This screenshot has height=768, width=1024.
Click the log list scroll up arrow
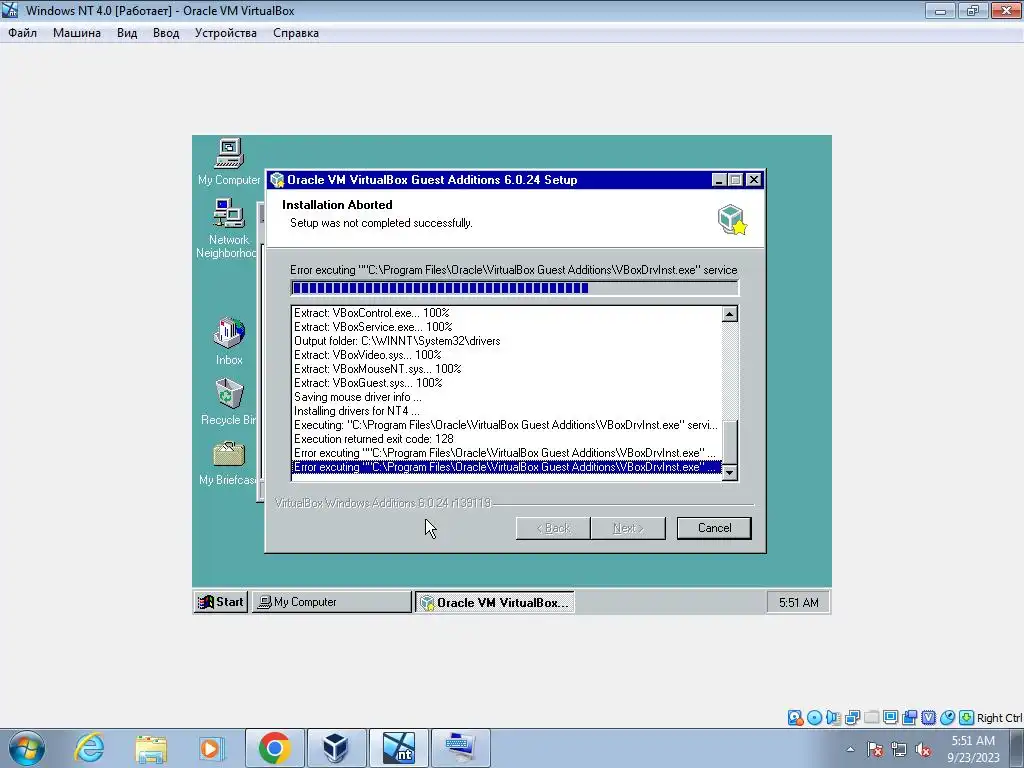click(x=729, y=314)
